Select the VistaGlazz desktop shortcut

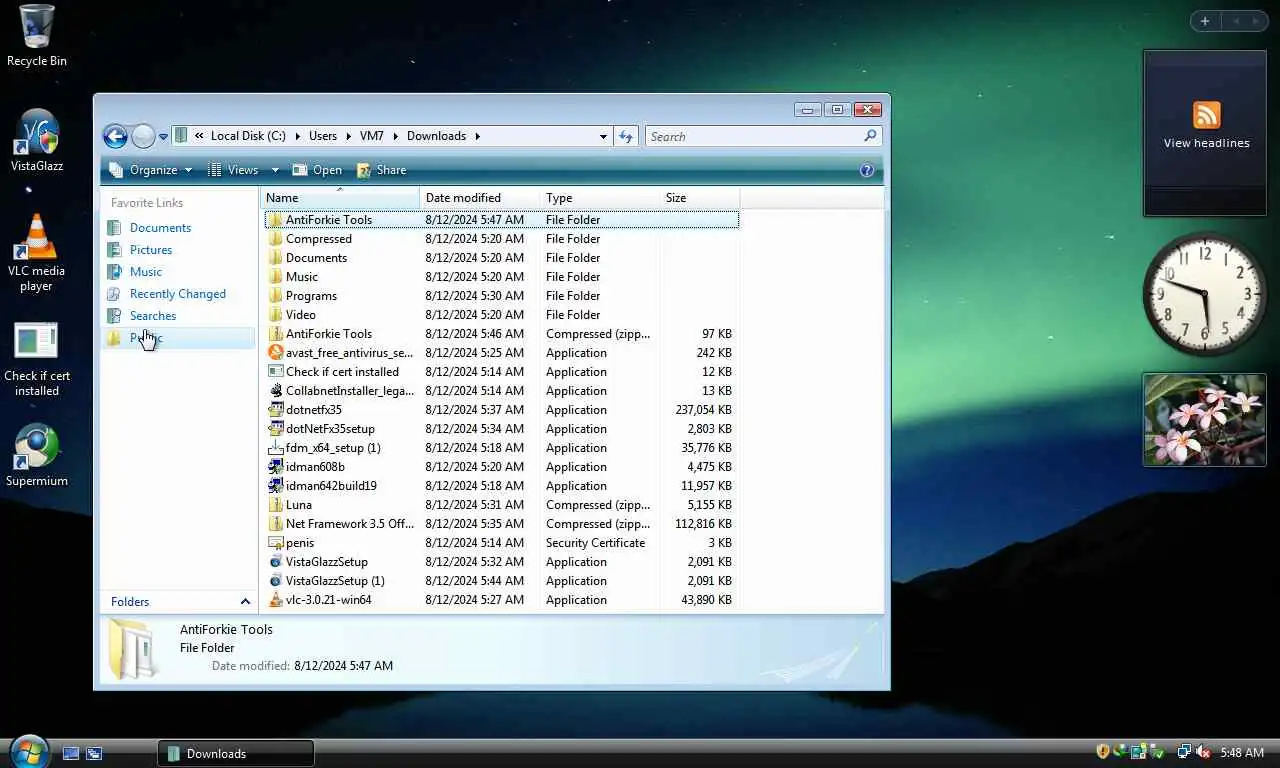(x=37, y=140)
